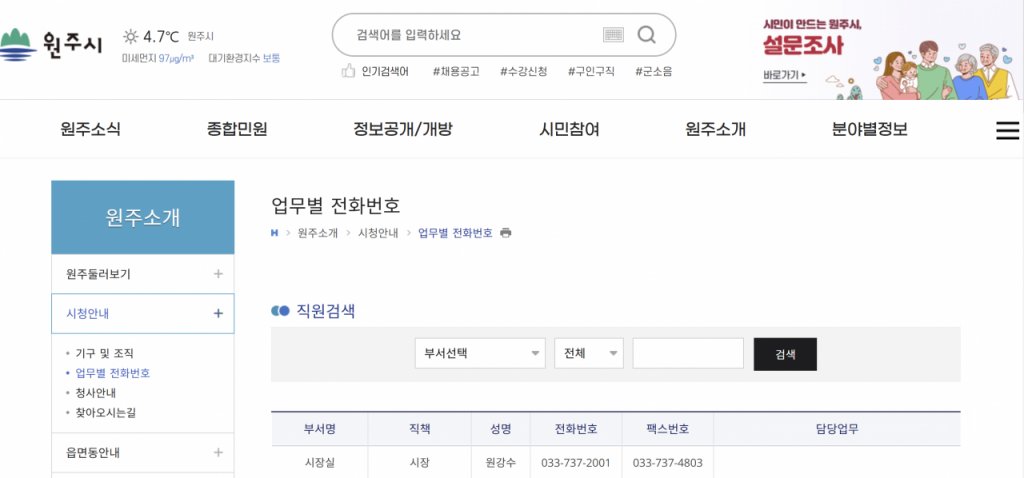Expand the 원주둘러보기 sidebar section
The image size is (1024, 478).
pos(218,274)
